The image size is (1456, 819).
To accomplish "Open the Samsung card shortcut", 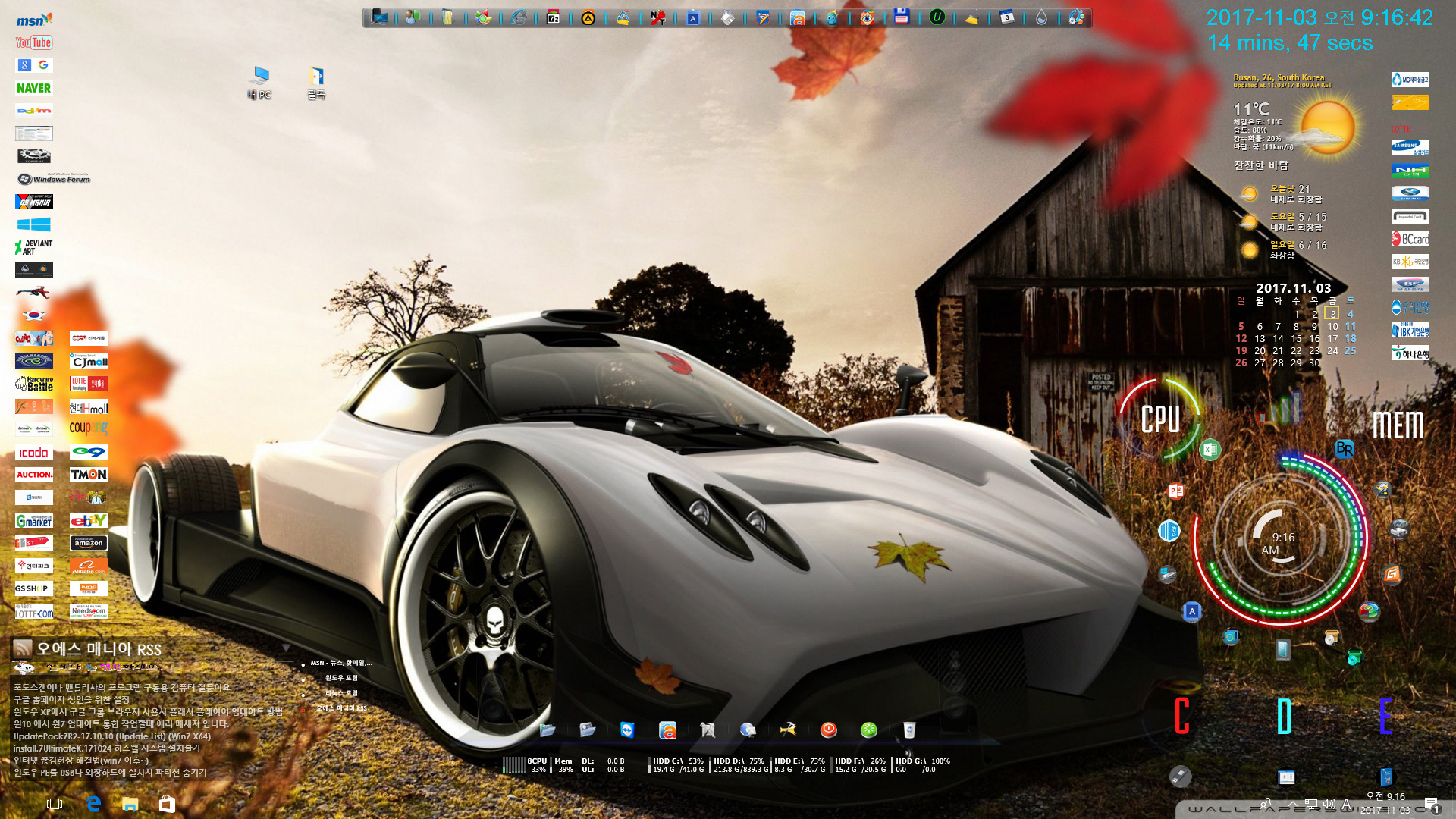I will (x=1410, y=148).
